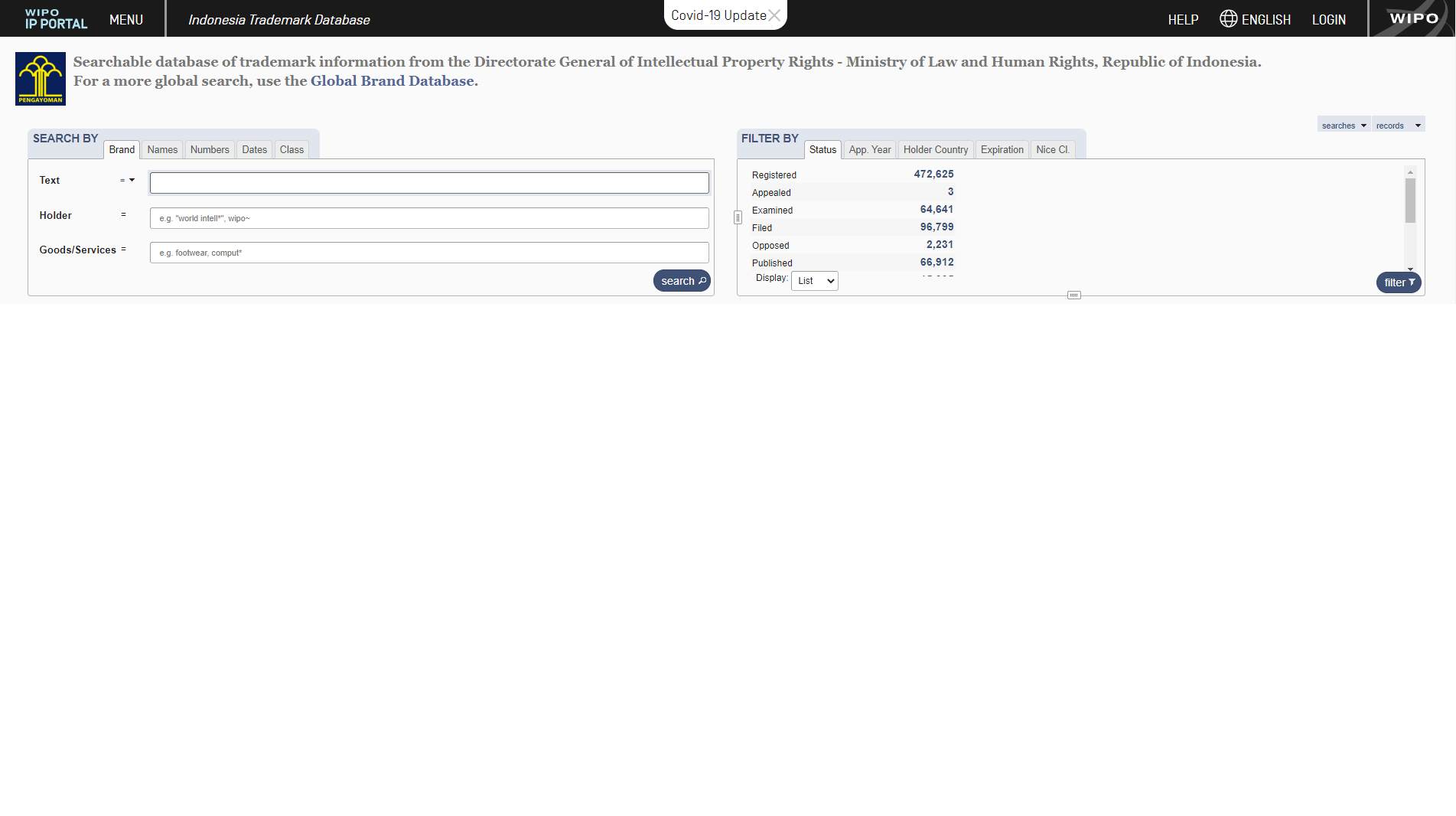This screenshot has width=1456, height=816.
Task: Click the WIPO logo at top right
Action: (1412, 18)
